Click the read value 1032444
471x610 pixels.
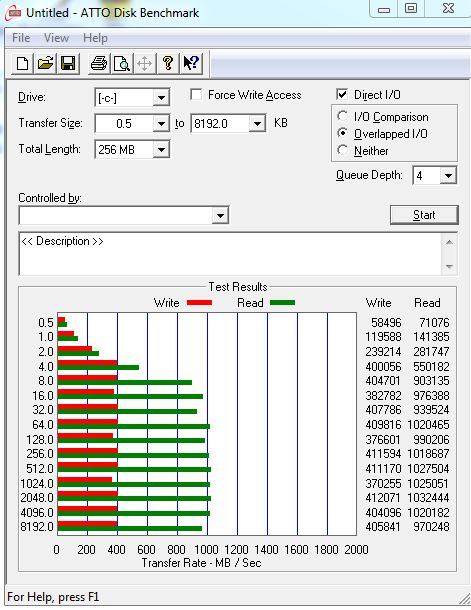pyautogui.click(x=428, y=498)
